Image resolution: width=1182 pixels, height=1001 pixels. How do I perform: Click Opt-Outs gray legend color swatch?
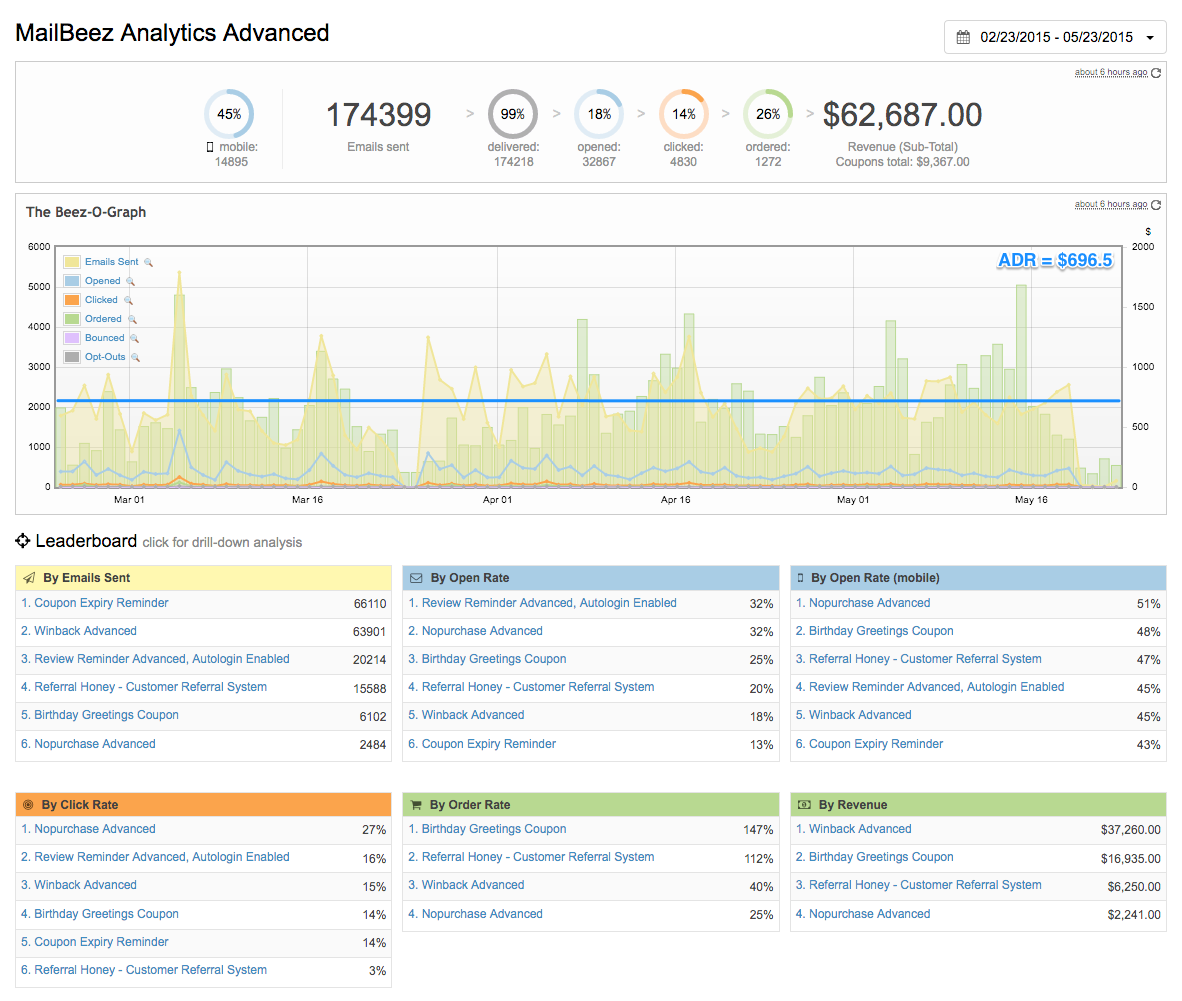pos(72,357)
